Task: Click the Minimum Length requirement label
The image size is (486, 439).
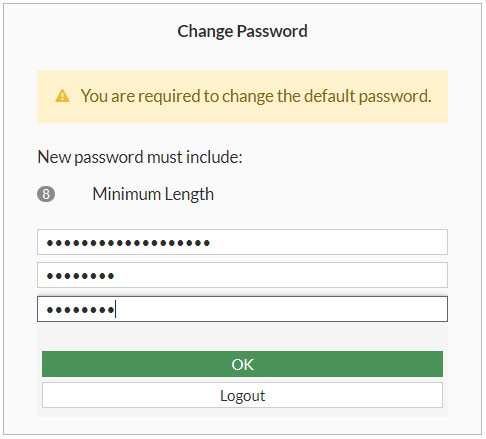Action: tap(153, 194)
